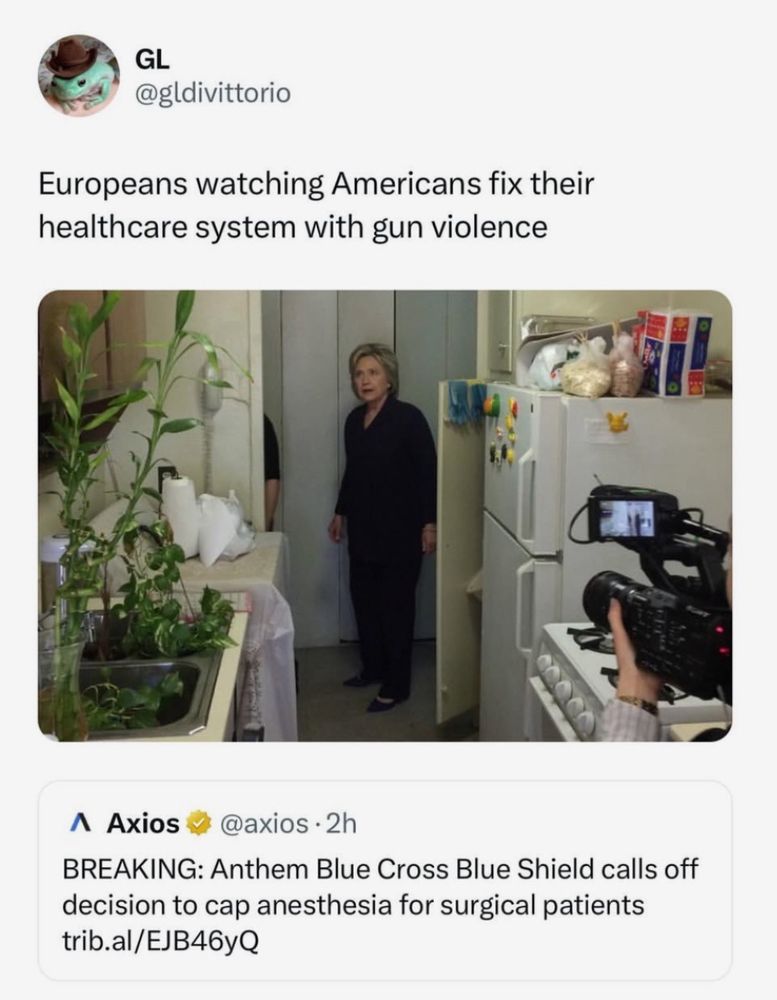Click the paper towel roll in the photo
The width and height of the screenshot is (777, 1000).
pyautogui.click(x=181, y=515)
